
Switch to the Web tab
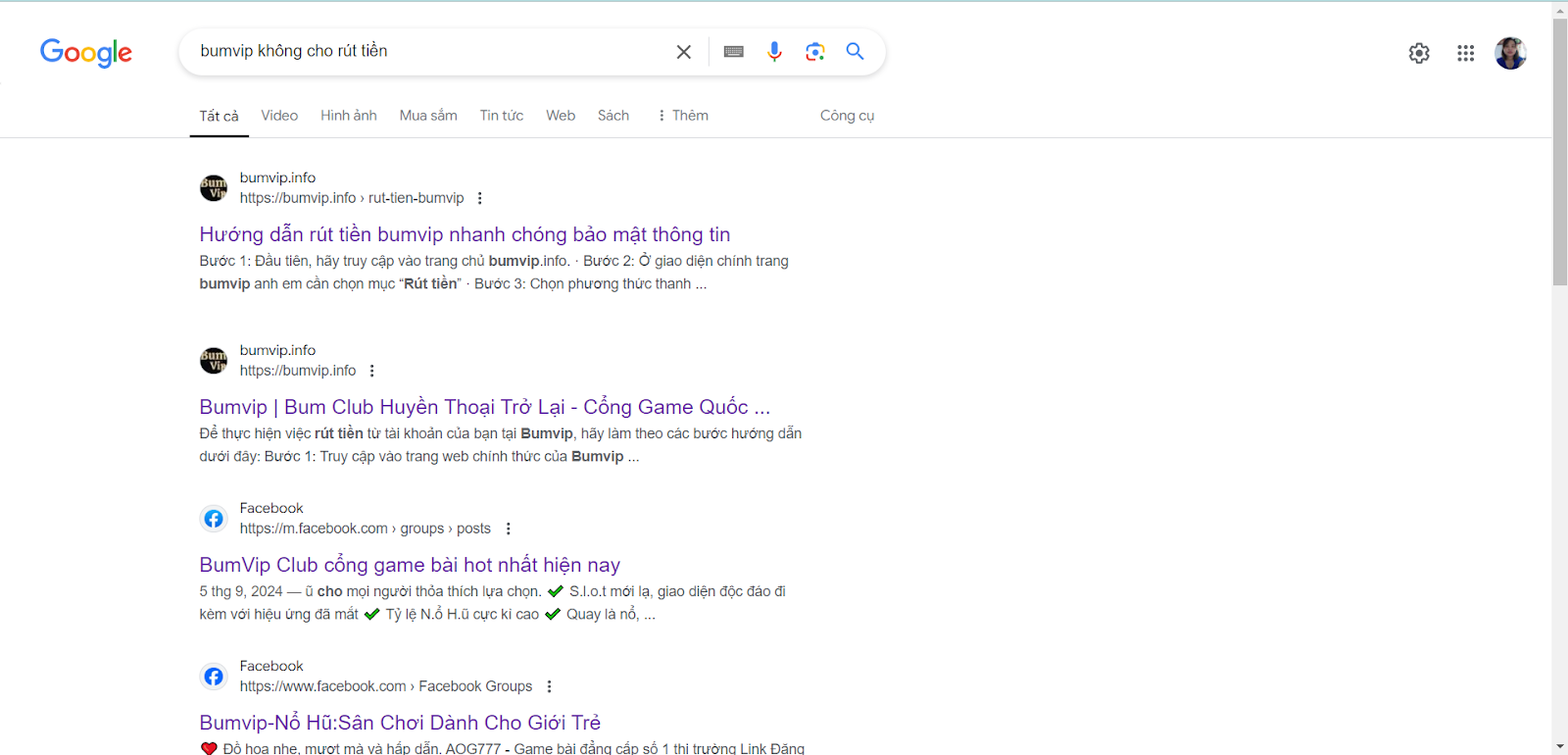point(561,116)
